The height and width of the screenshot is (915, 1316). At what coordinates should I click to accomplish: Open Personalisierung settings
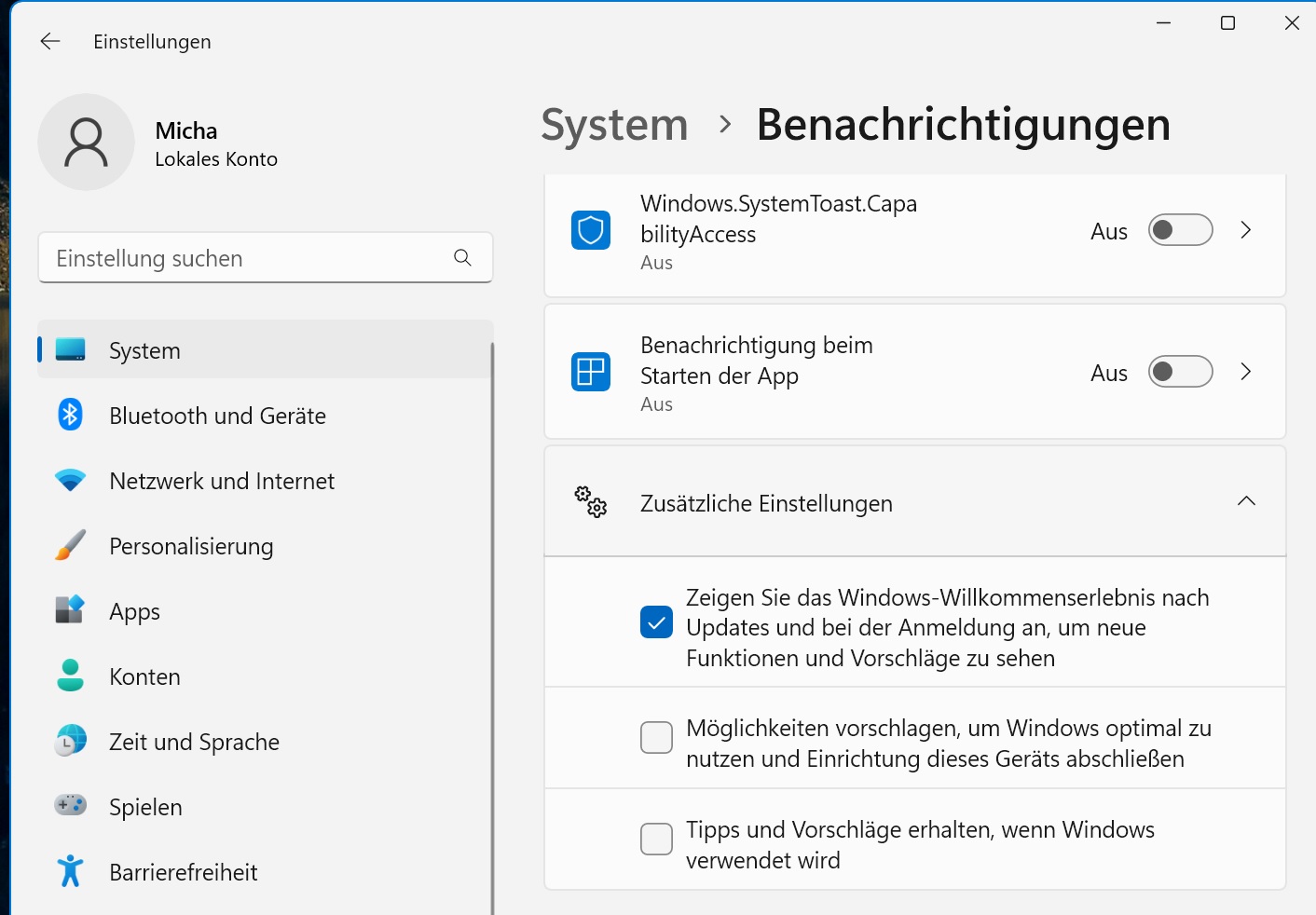tap(191, 546)
